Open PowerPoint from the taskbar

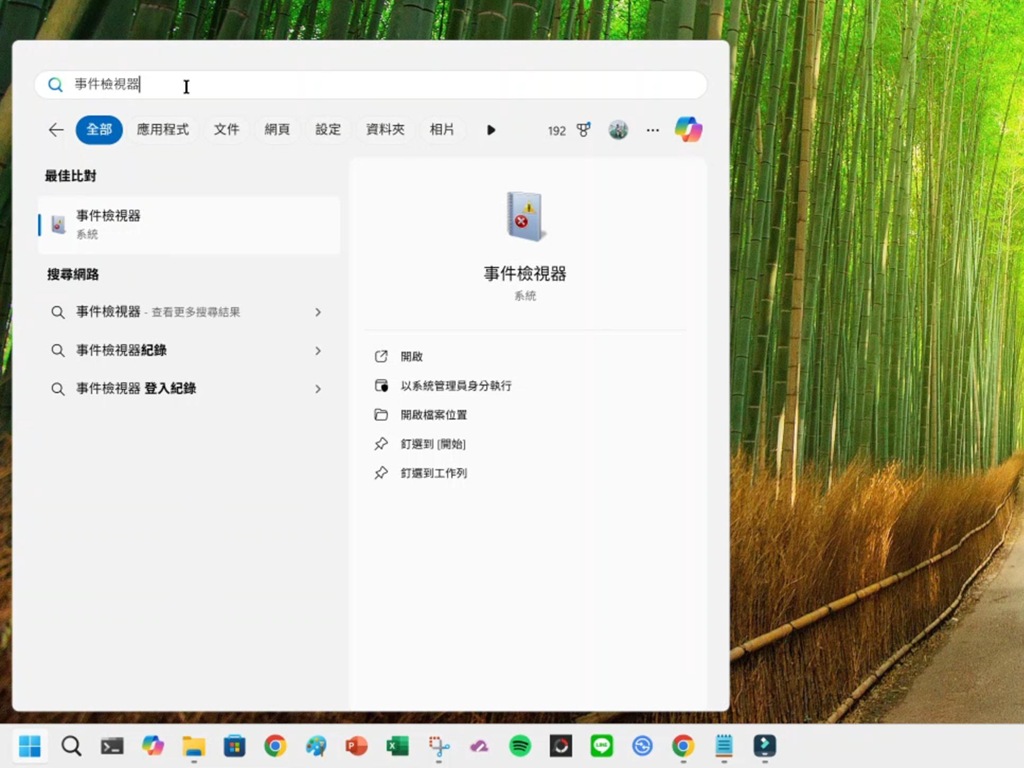point(356,746)
